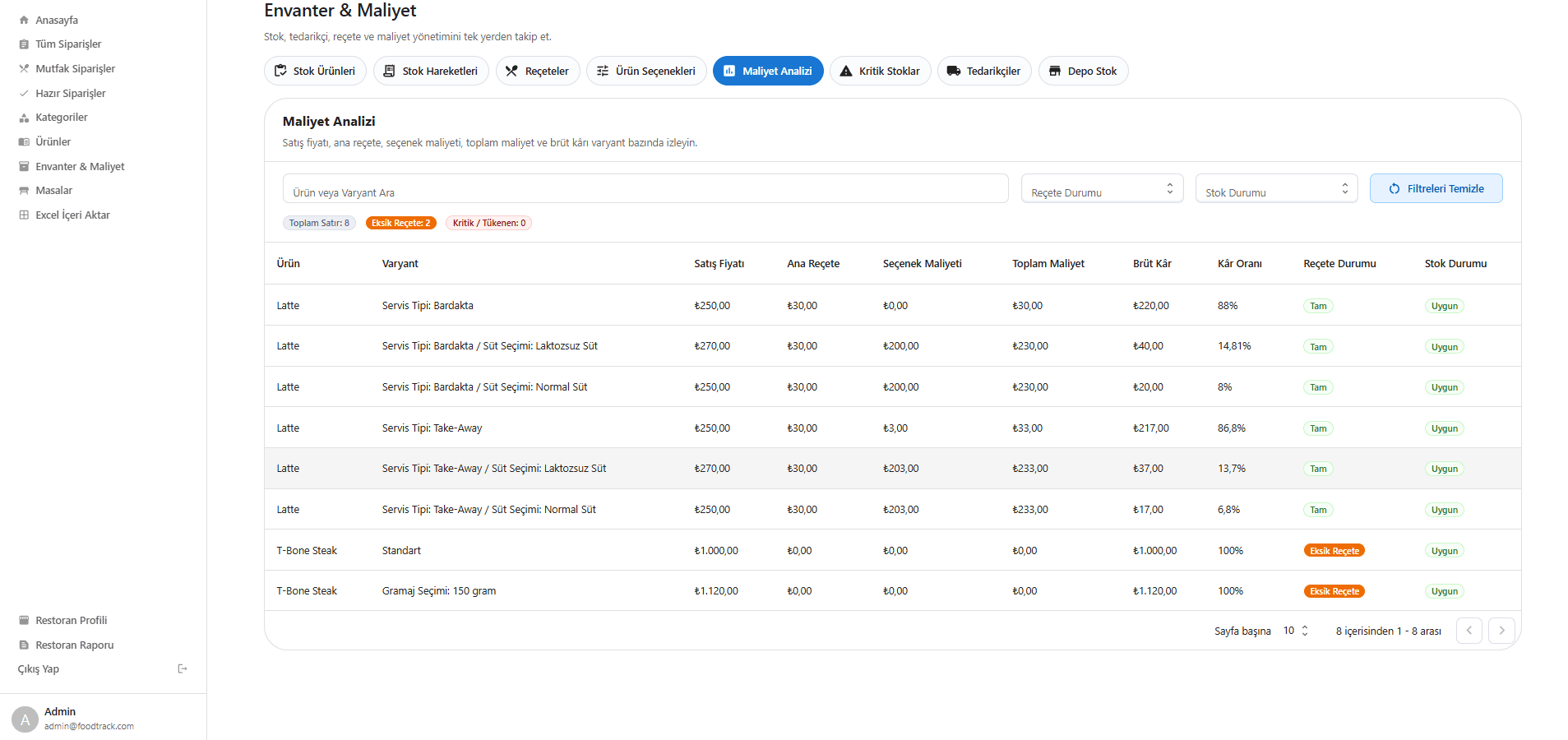The height and width of the screenshot is (740, 1568).
Task: Click the Satış Fiyatı column header
Action: click(719, 263)
